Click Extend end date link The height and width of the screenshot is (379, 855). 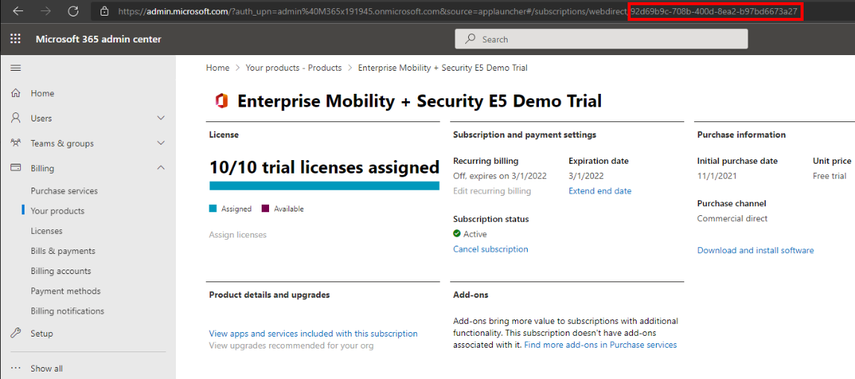pos(600,191)
